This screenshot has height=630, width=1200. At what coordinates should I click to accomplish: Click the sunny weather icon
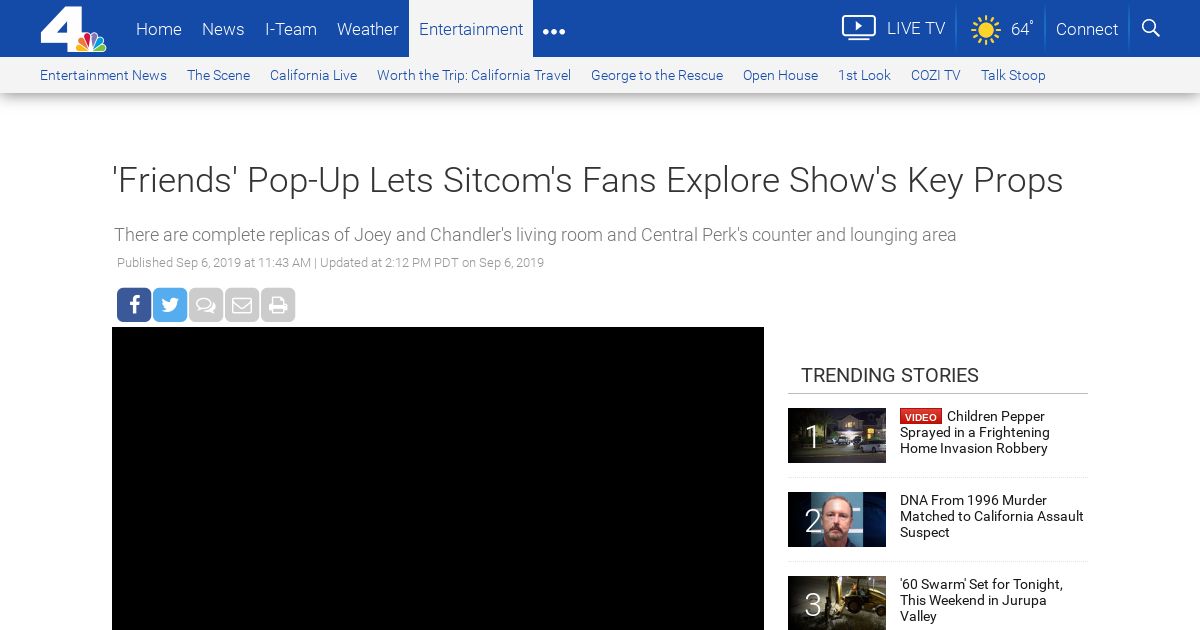[x=985, y=29]
